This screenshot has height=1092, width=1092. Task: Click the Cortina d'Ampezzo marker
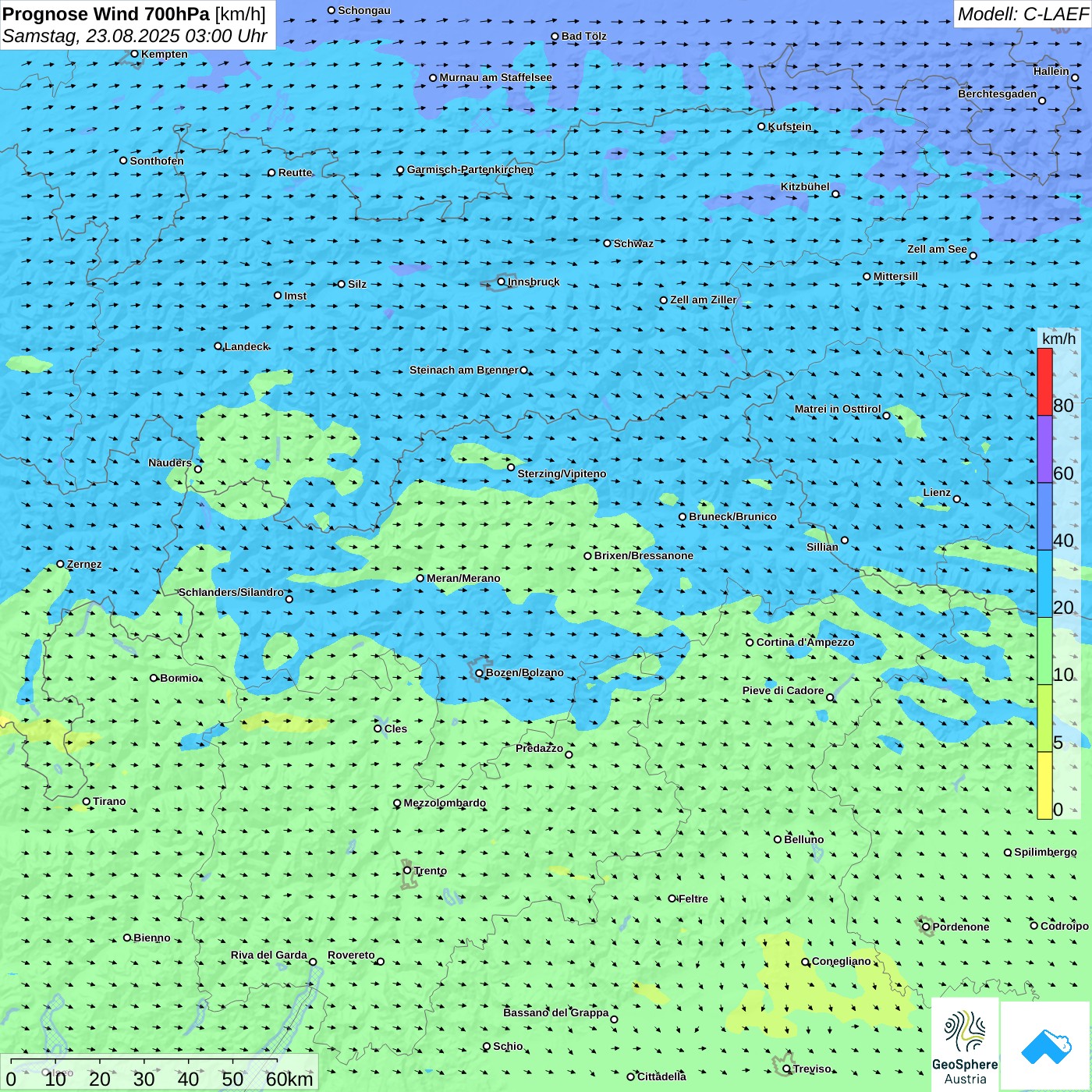750,643
